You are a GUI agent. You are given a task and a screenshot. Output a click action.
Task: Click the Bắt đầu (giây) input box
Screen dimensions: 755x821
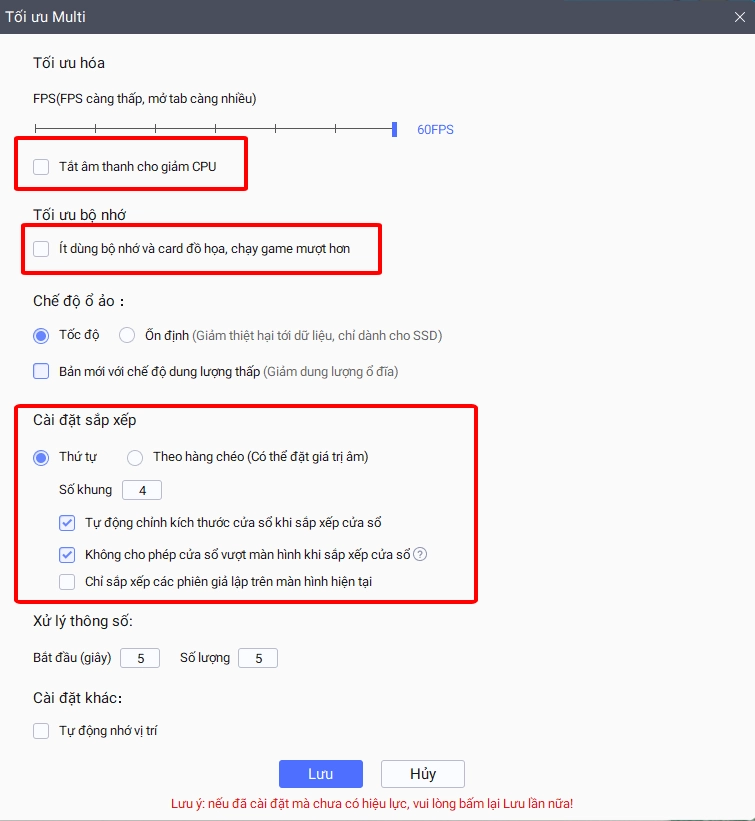(x=140, y=658)
